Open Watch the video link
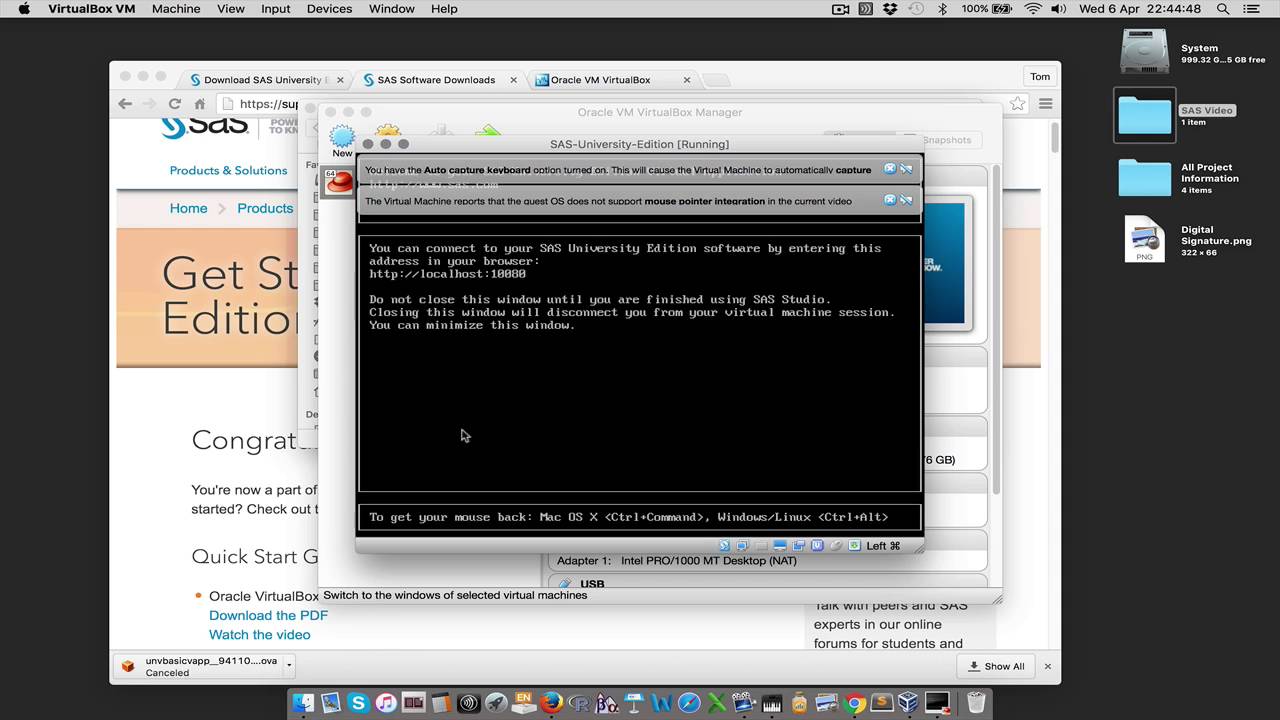The width and height of the screenshot is (1280, 720). coord(259,635)
